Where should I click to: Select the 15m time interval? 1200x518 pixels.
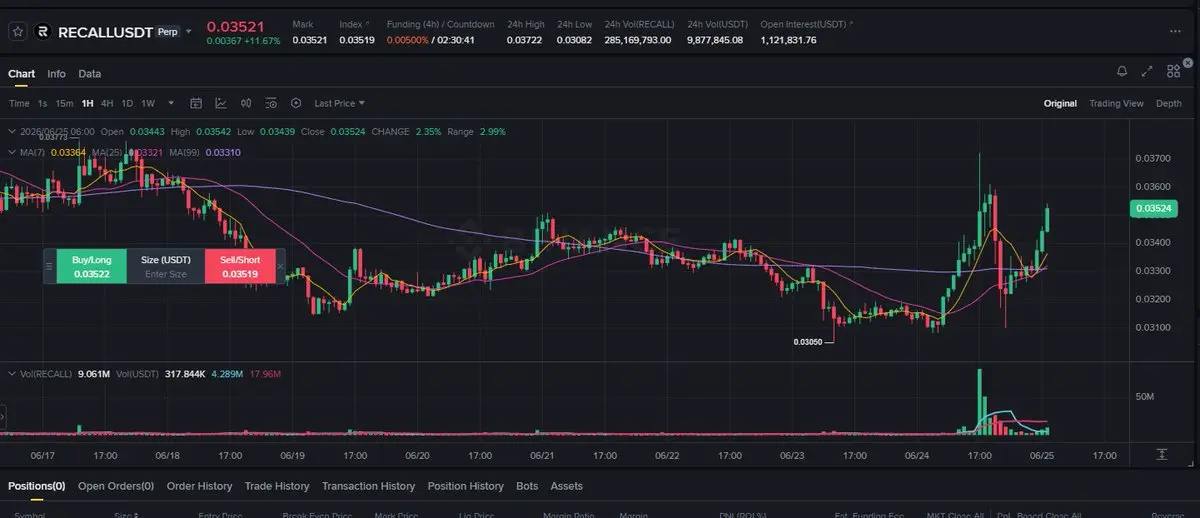[64, 103]
